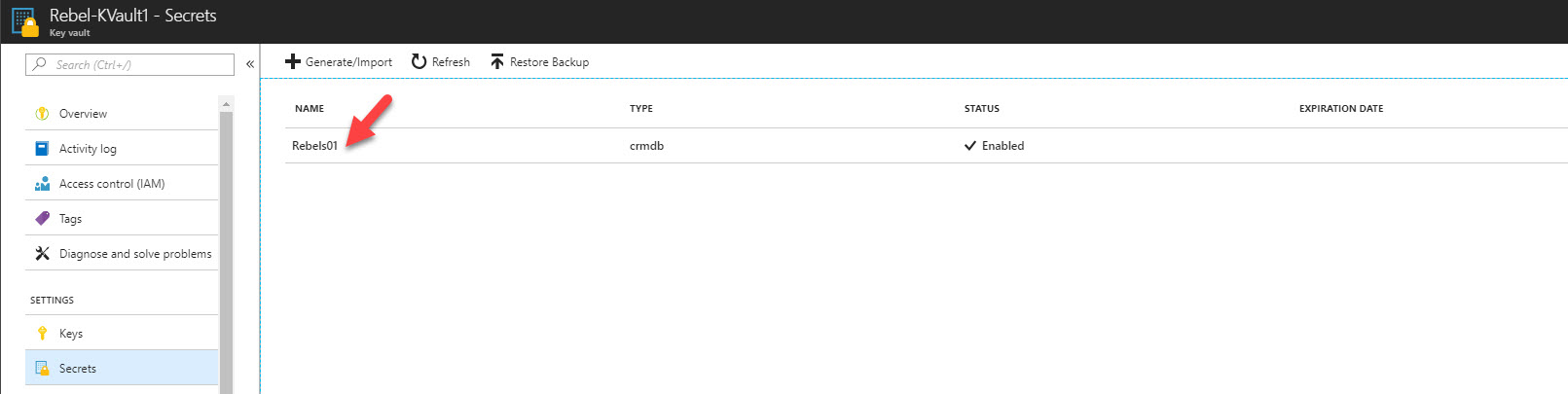The width and height of the screenshot is (1568, 394).
Task: Click the Activity log icon
Action: pos(42,149)
